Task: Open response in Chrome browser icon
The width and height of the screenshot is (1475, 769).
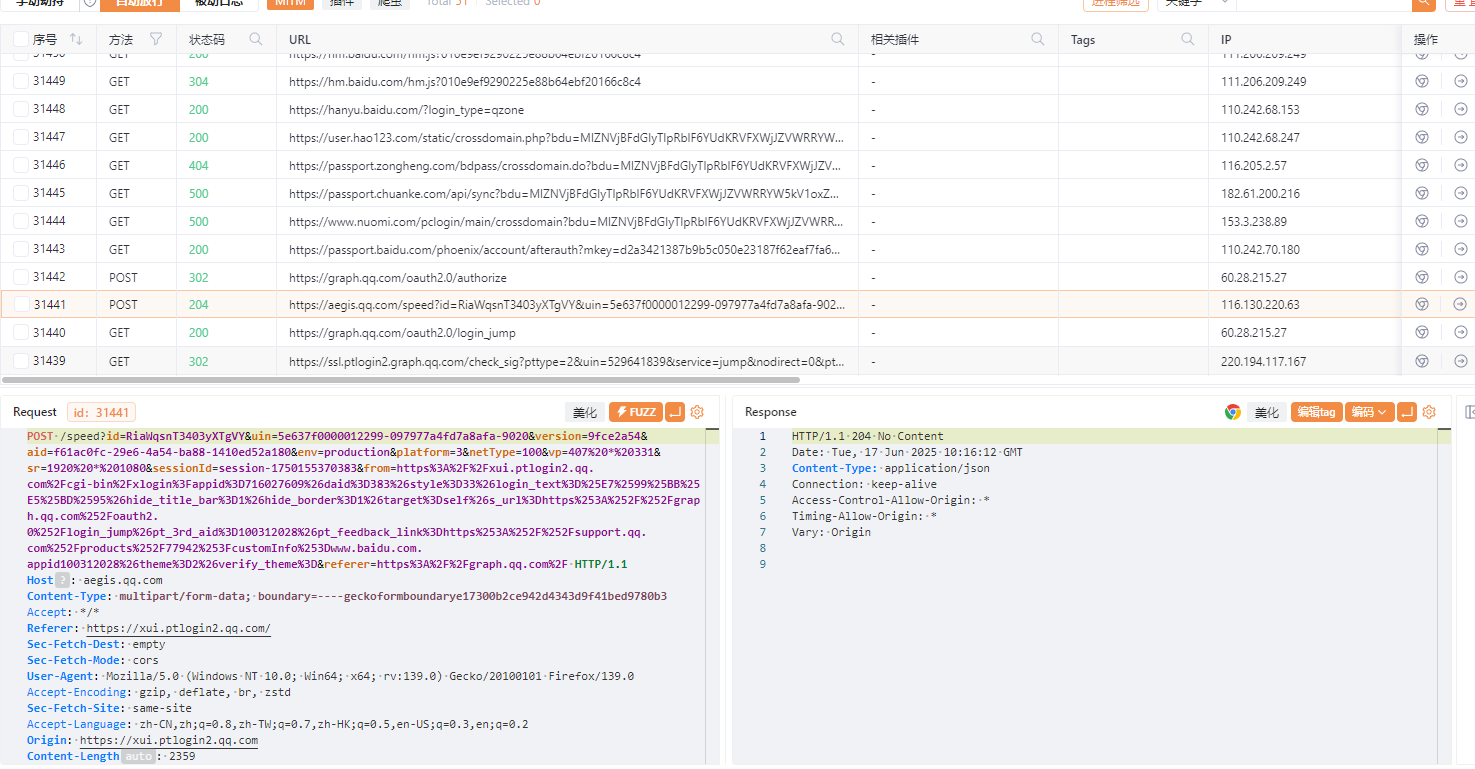Action: [1233, 412]
